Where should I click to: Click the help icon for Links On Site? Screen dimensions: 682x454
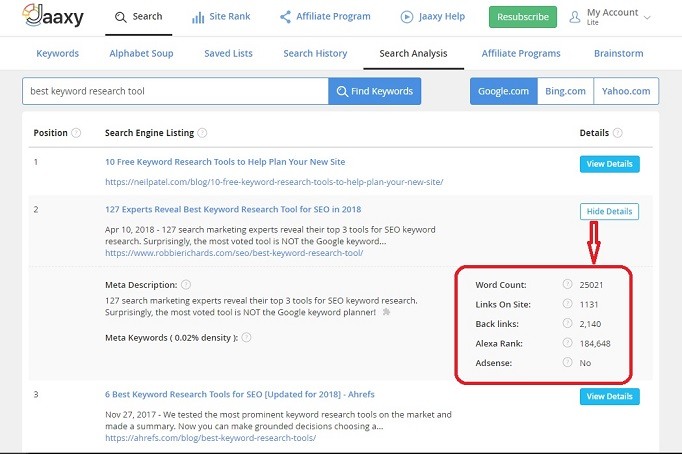(x=567, y=304)
